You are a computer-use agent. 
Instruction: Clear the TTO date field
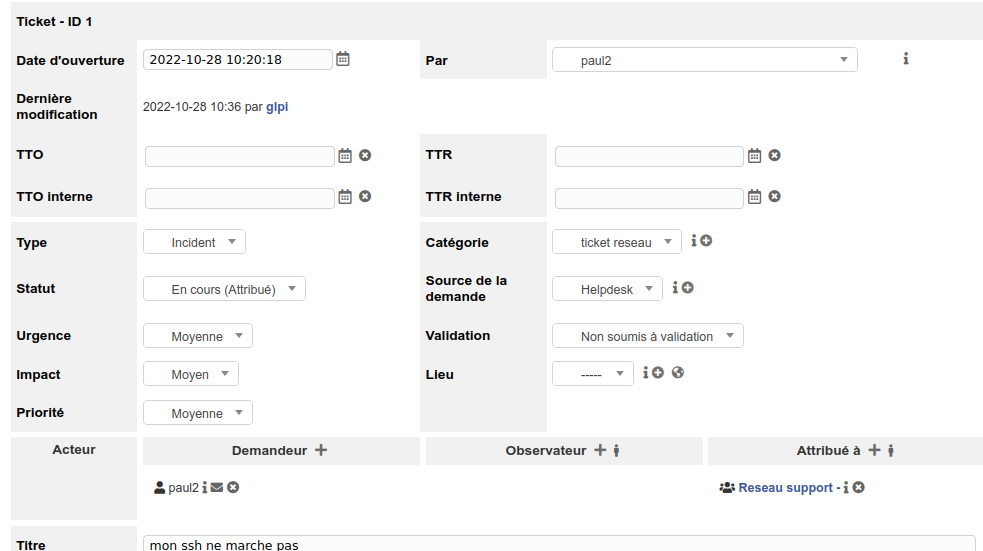coord(365,155)
